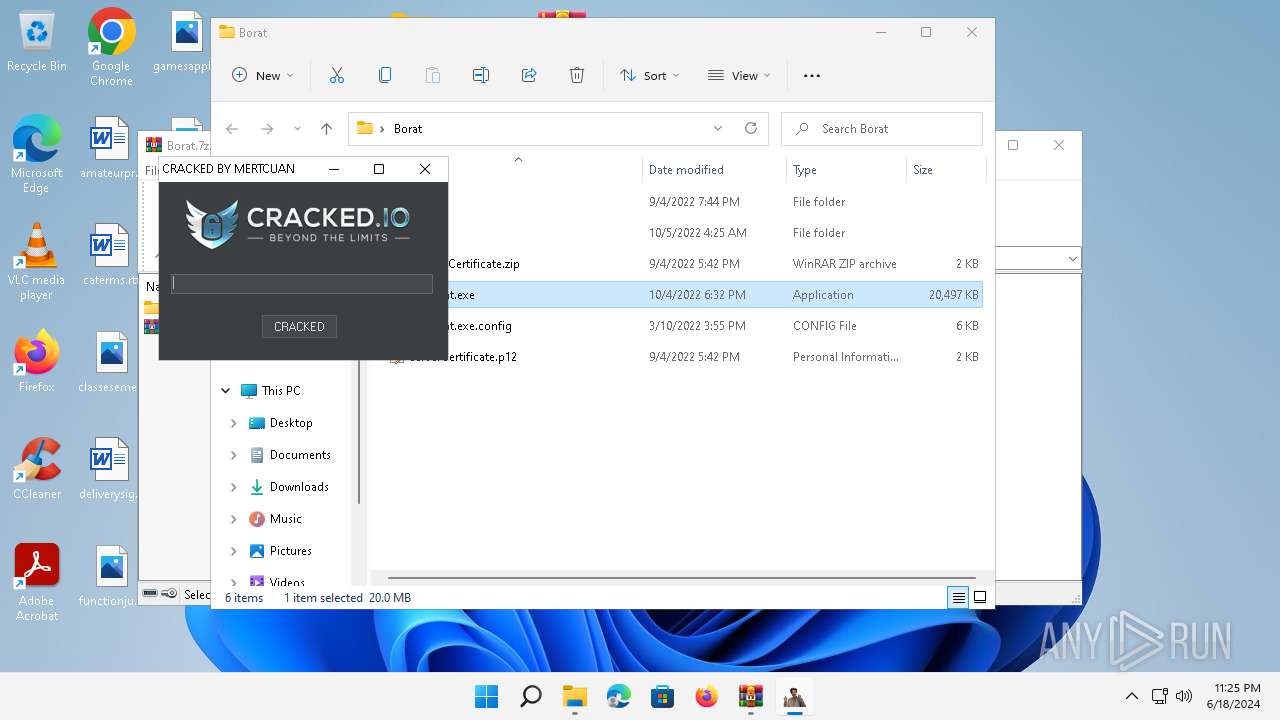The height and width of the screenshot is (720, 1280).
Task: Collapse the This PC tree node
Action: (226, 391)
